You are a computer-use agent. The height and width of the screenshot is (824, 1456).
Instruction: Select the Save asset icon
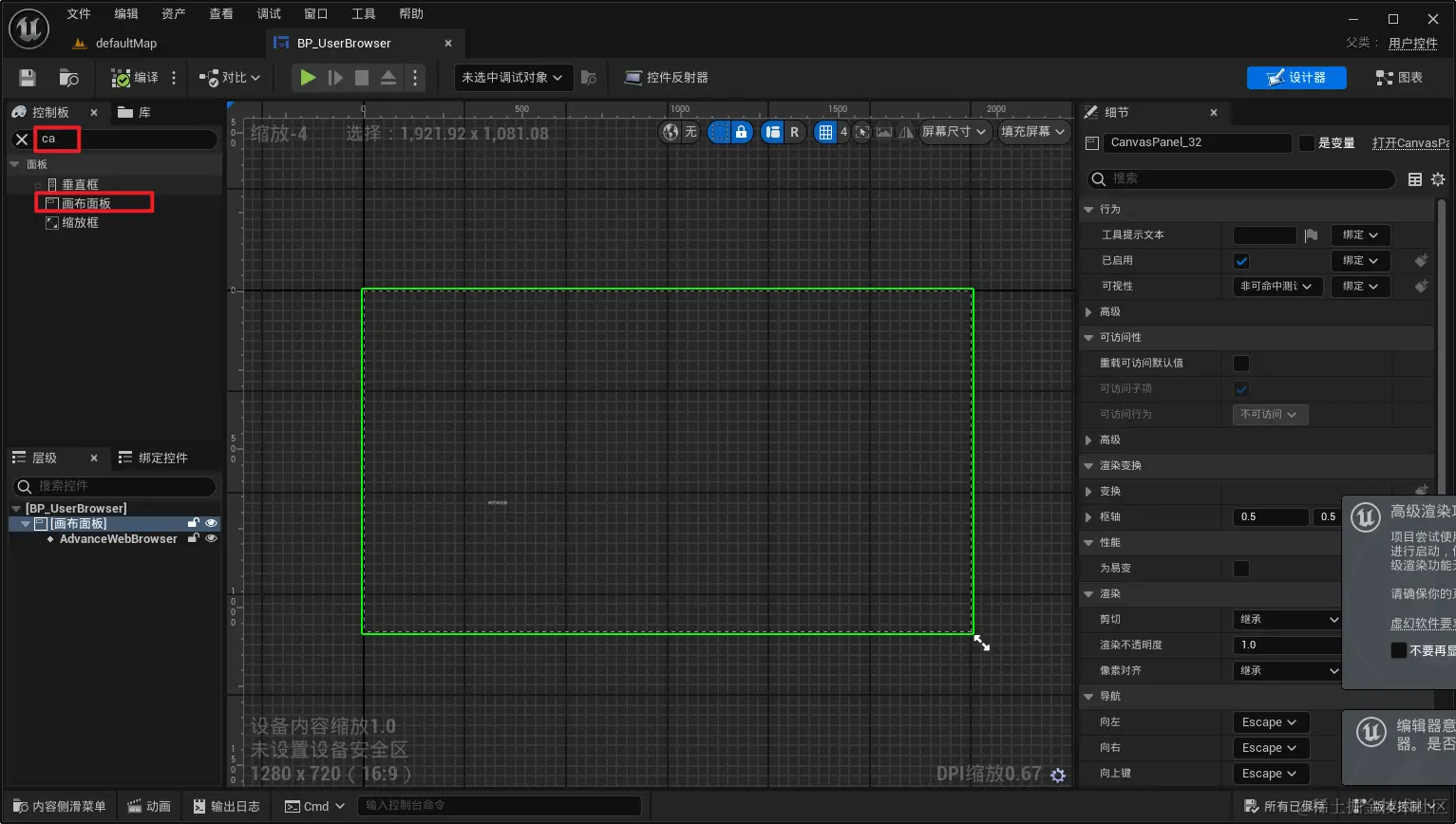coord(28,77)
